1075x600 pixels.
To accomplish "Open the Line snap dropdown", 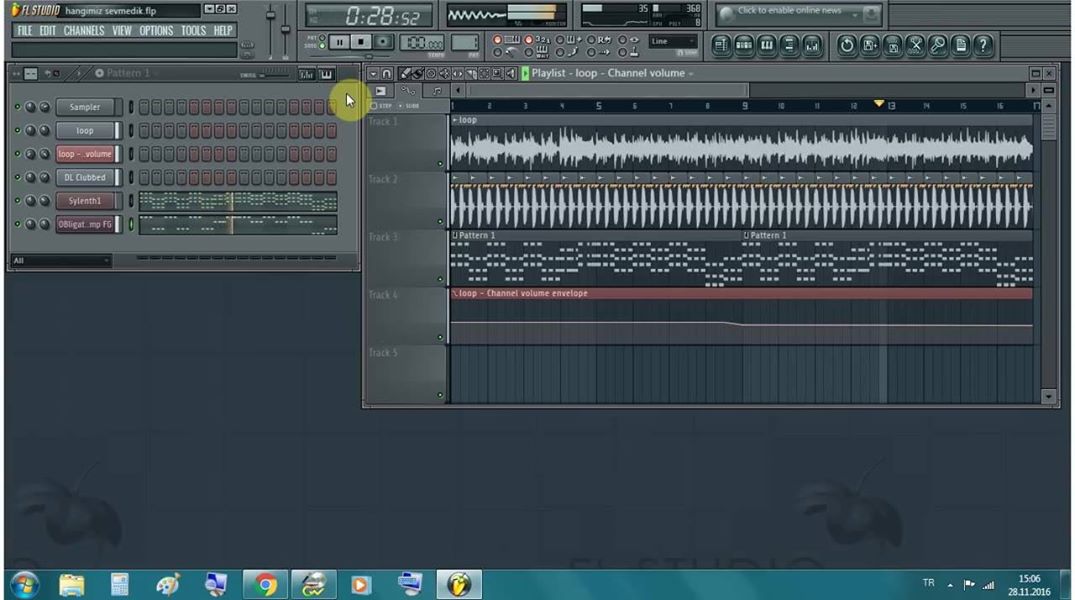I will (673, 42).
